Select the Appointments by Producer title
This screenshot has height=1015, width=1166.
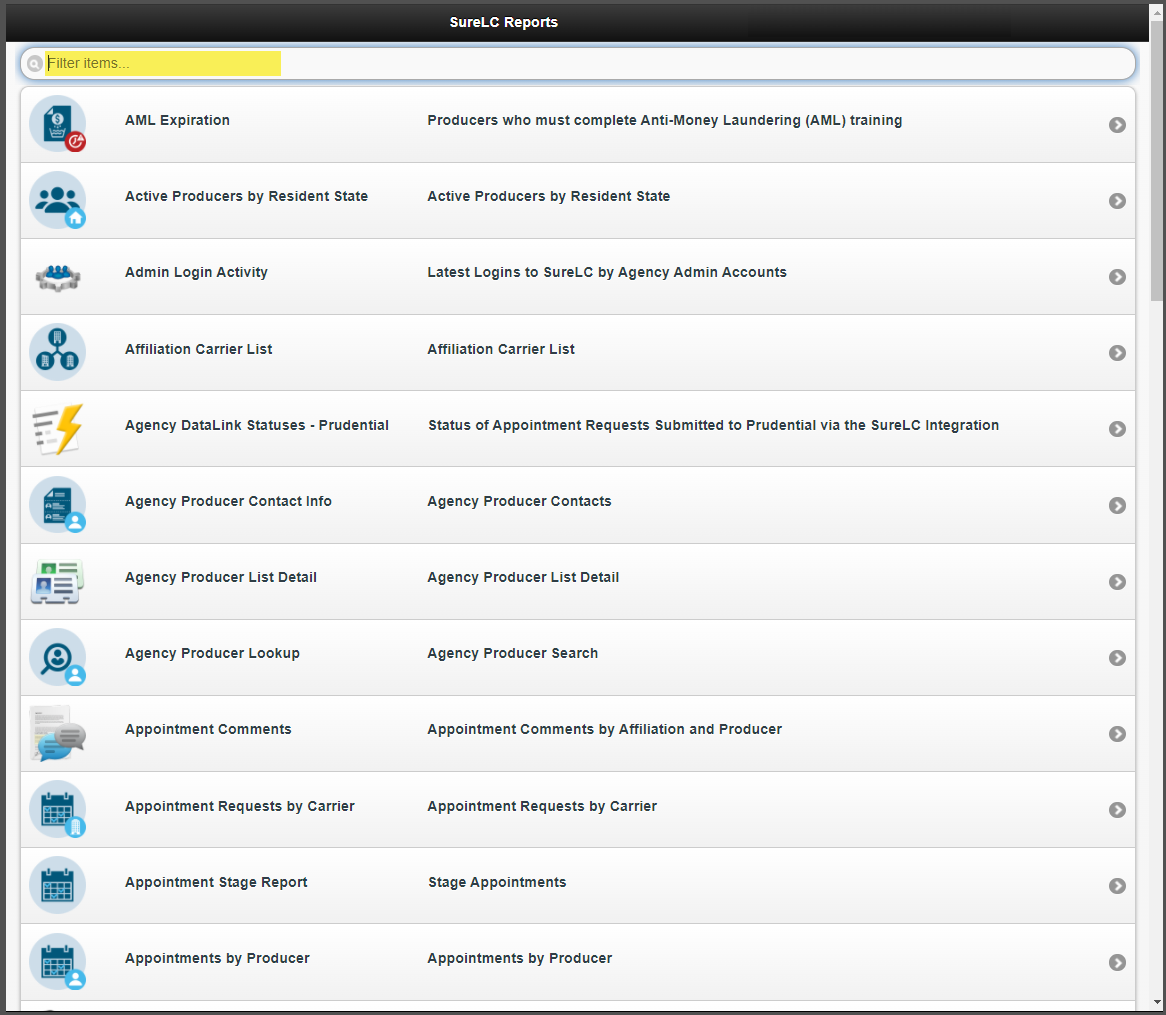point(217,958)
